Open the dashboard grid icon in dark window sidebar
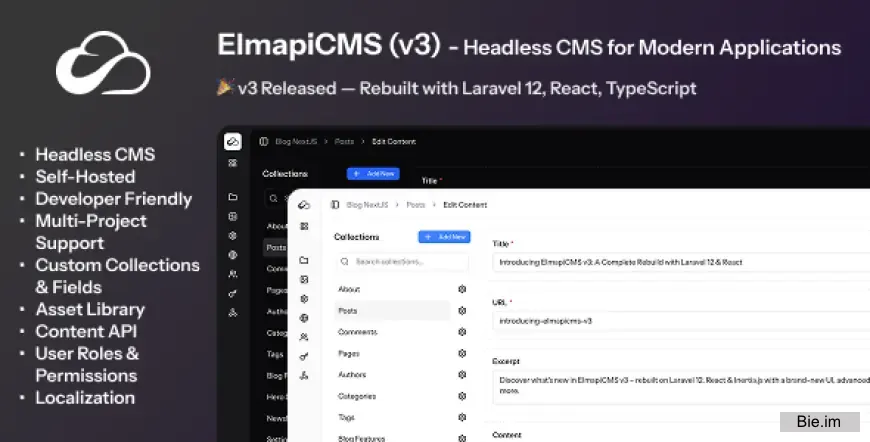This screenshot has height=442, width=870. [x=233, y=163]
